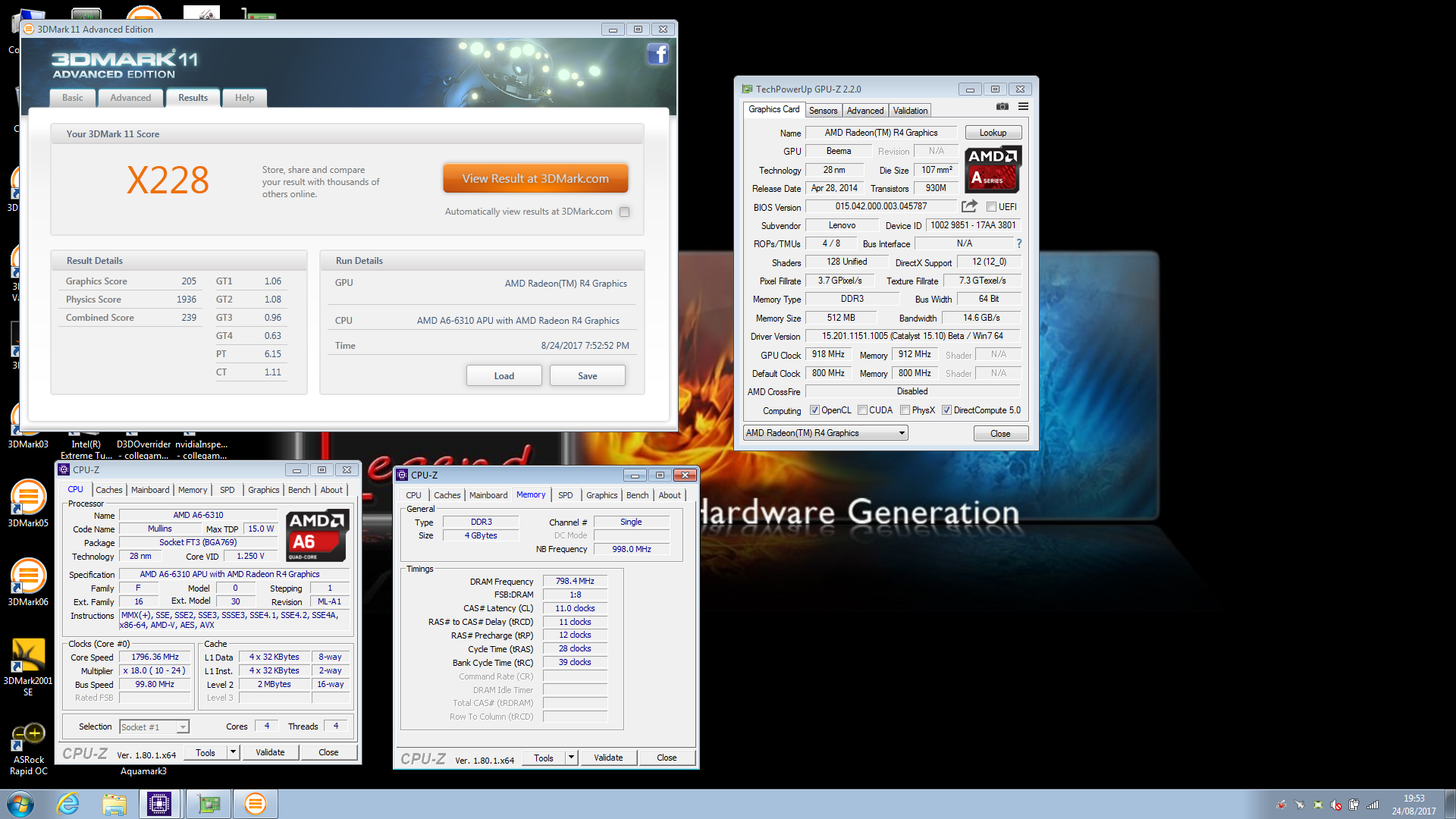Launch Internet Explorer from the taskbar
1456x819 pixels.
click(68, 804)
